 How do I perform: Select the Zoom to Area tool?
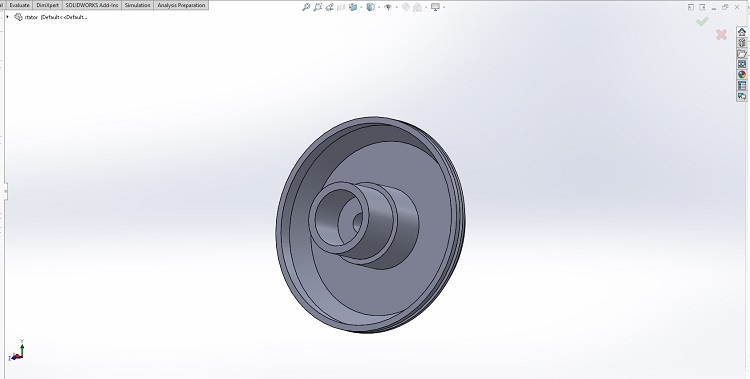(318, 7)
